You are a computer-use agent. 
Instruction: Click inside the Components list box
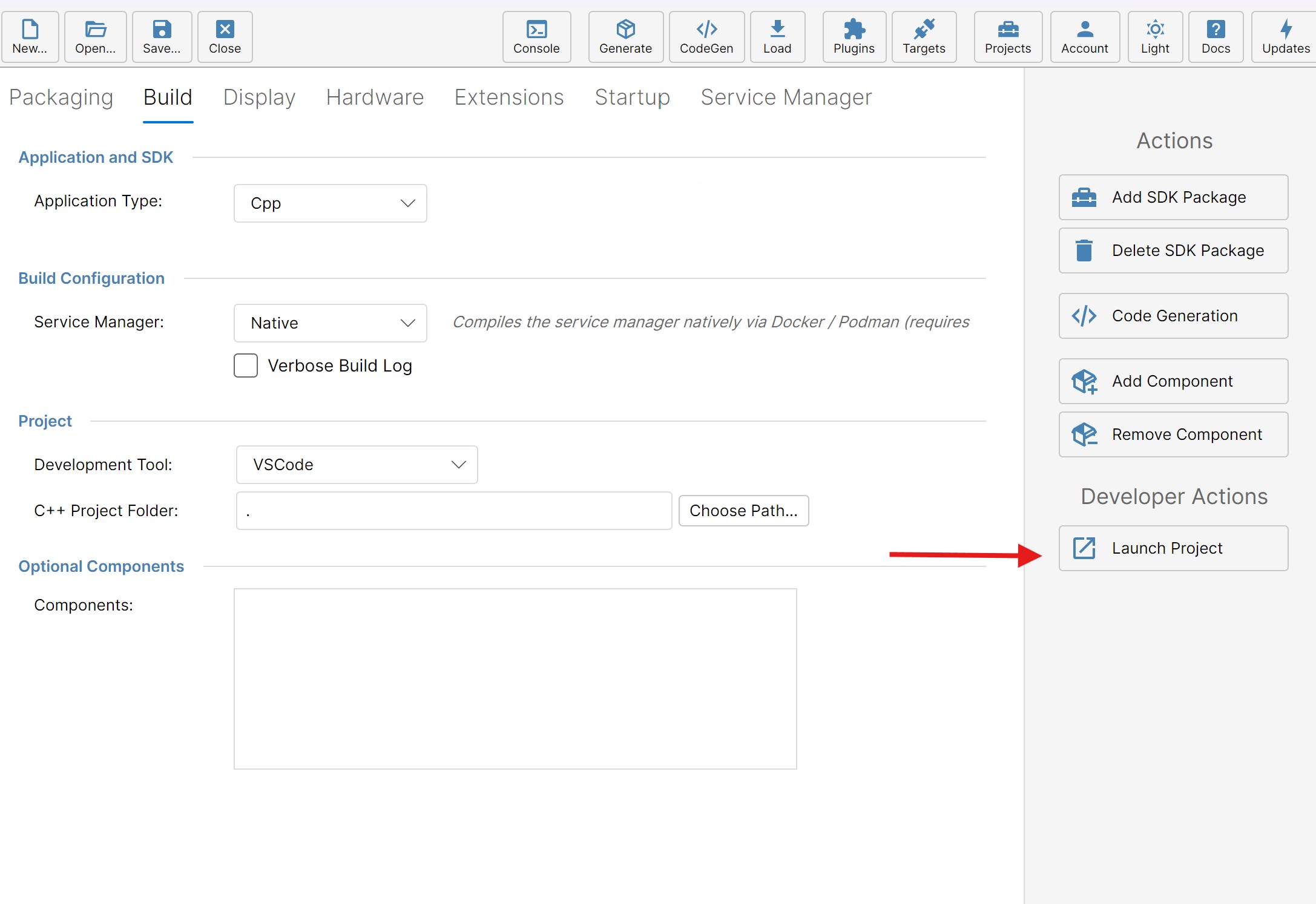pyautogui.click(x=515, y=679)
